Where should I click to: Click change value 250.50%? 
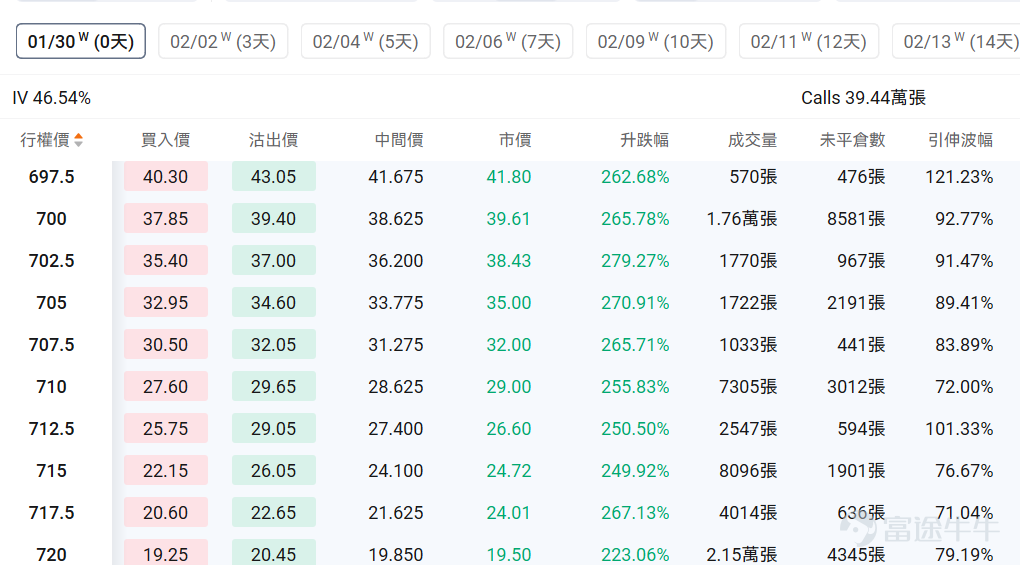(635, 428)
